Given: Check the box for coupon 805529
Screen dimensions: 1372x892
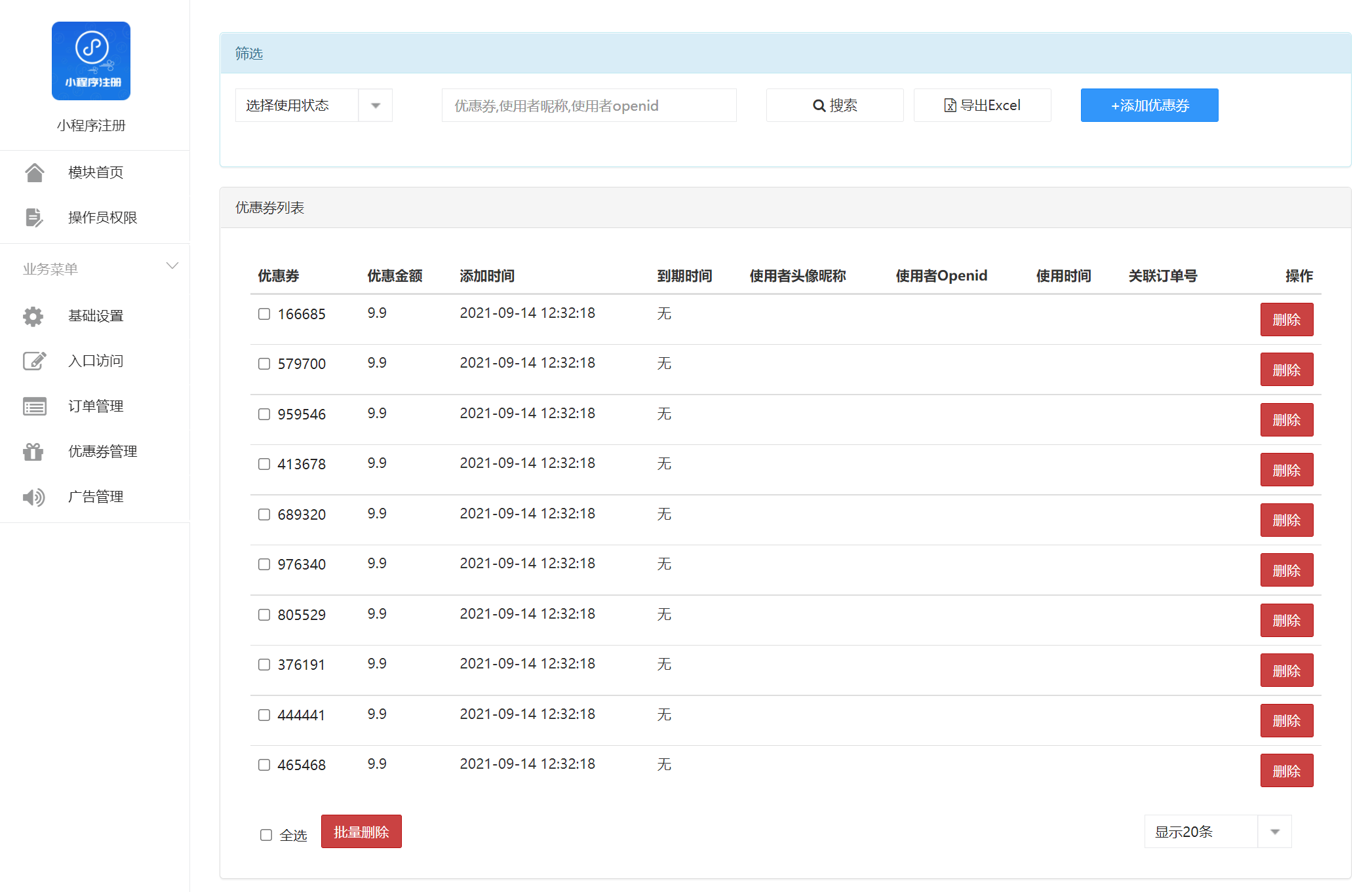Looking at the screenshot, I should 264,615.
